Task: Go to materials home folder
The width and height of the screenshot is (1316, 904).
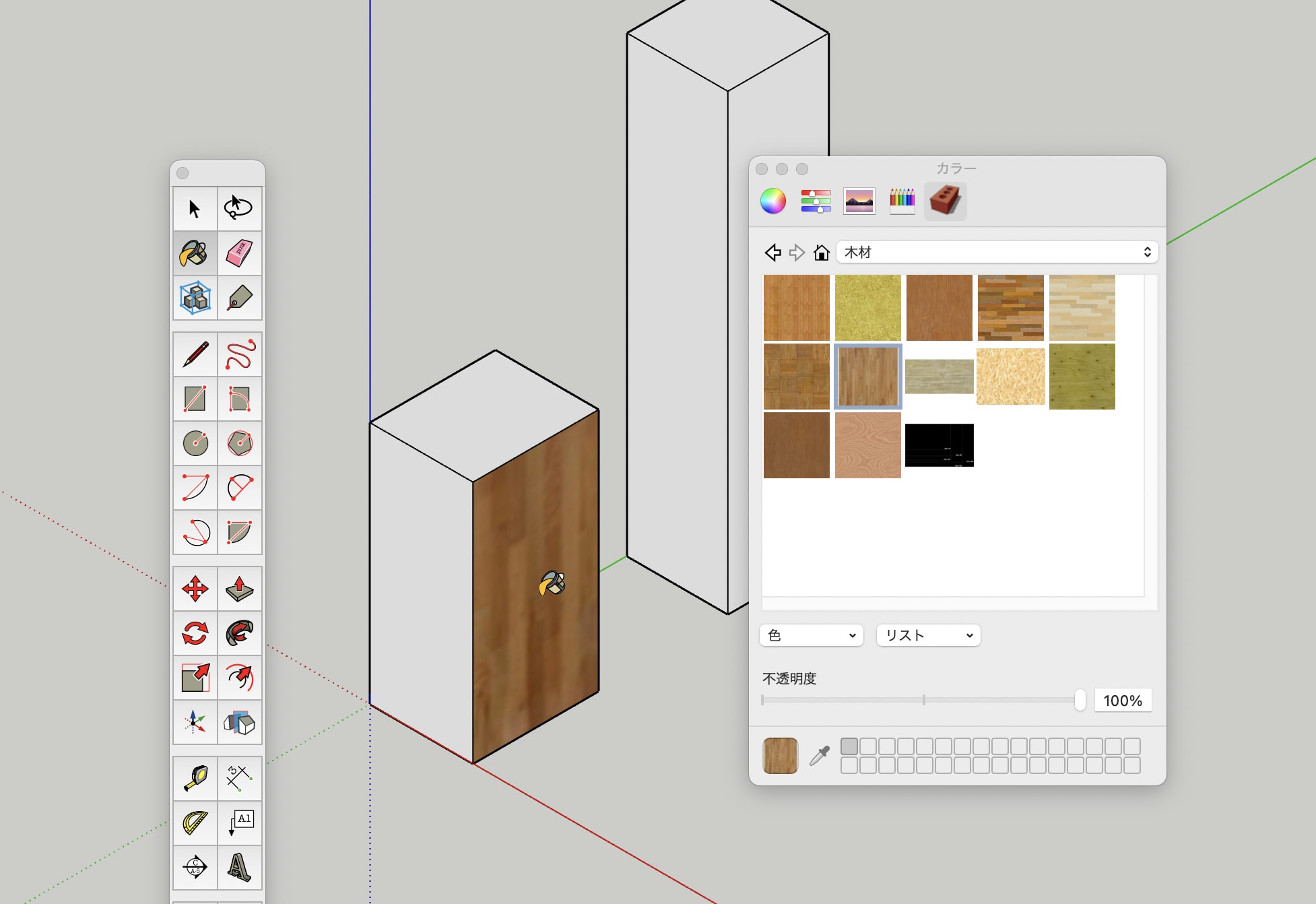Action: click(821, 253)
